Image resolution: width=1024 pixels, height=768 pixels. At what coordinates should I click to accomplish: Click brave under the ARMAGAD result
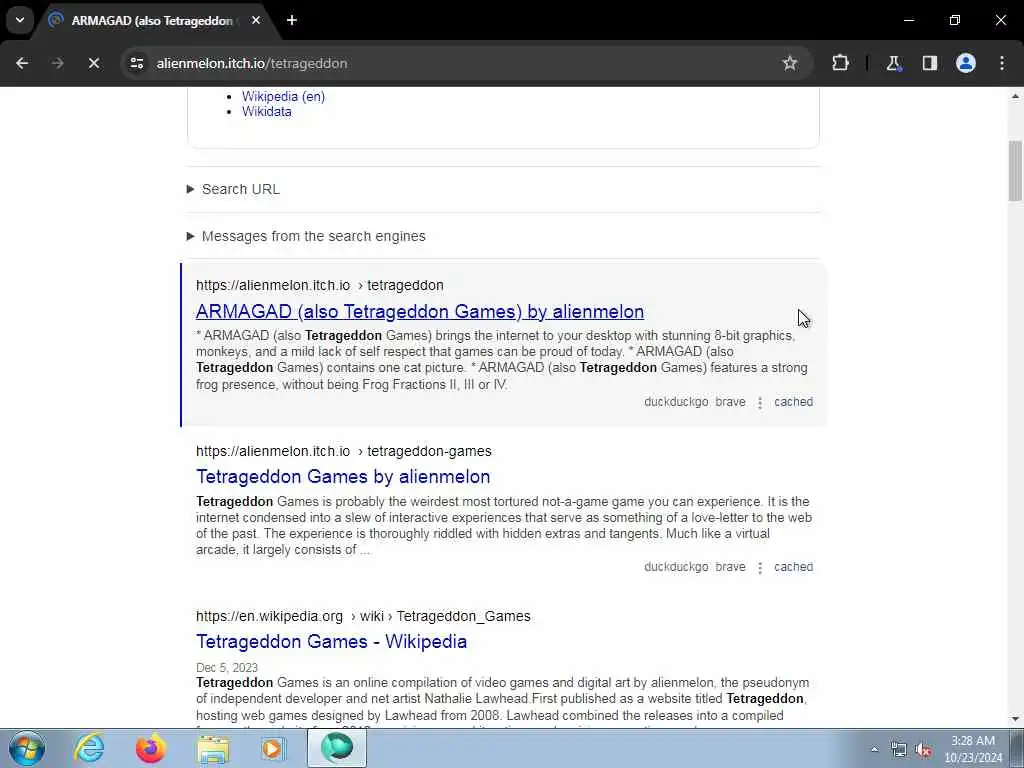730,402
